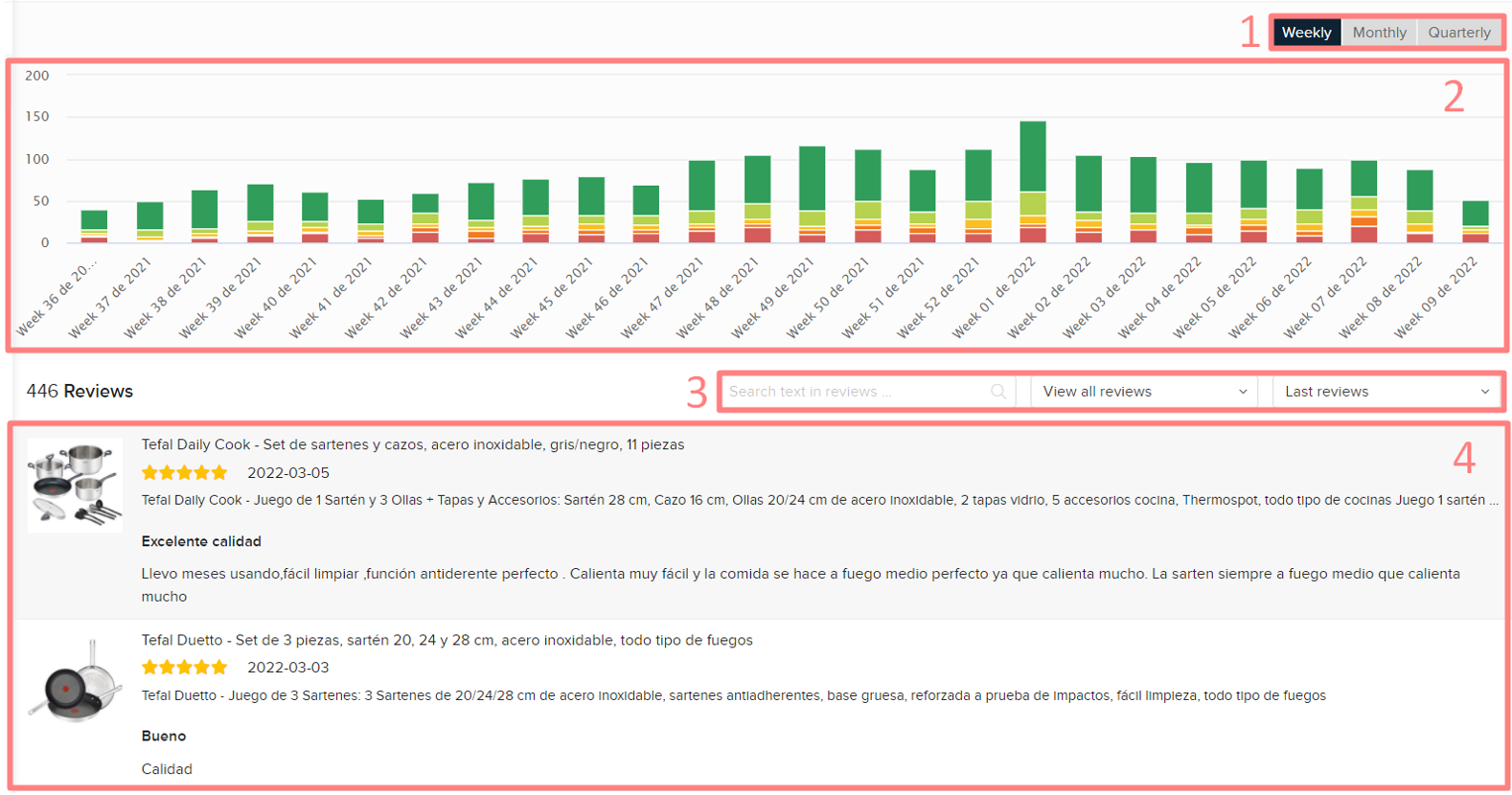This screenshot has width=1512, height=795.
Task: Open the Tefal Duetto product thumbnail
Action: click(75, 682)
